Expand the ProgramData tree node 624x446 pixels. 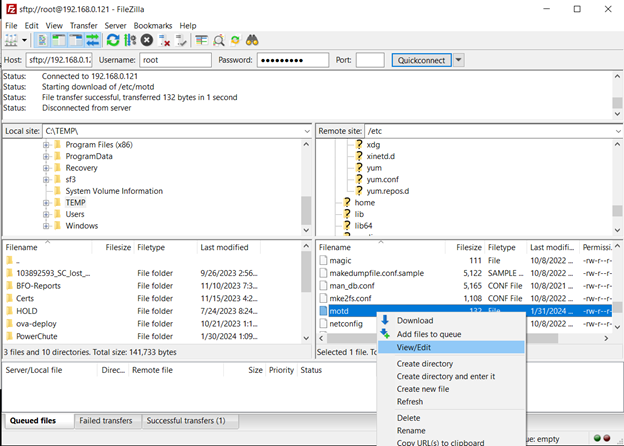[x=46, y=156]
